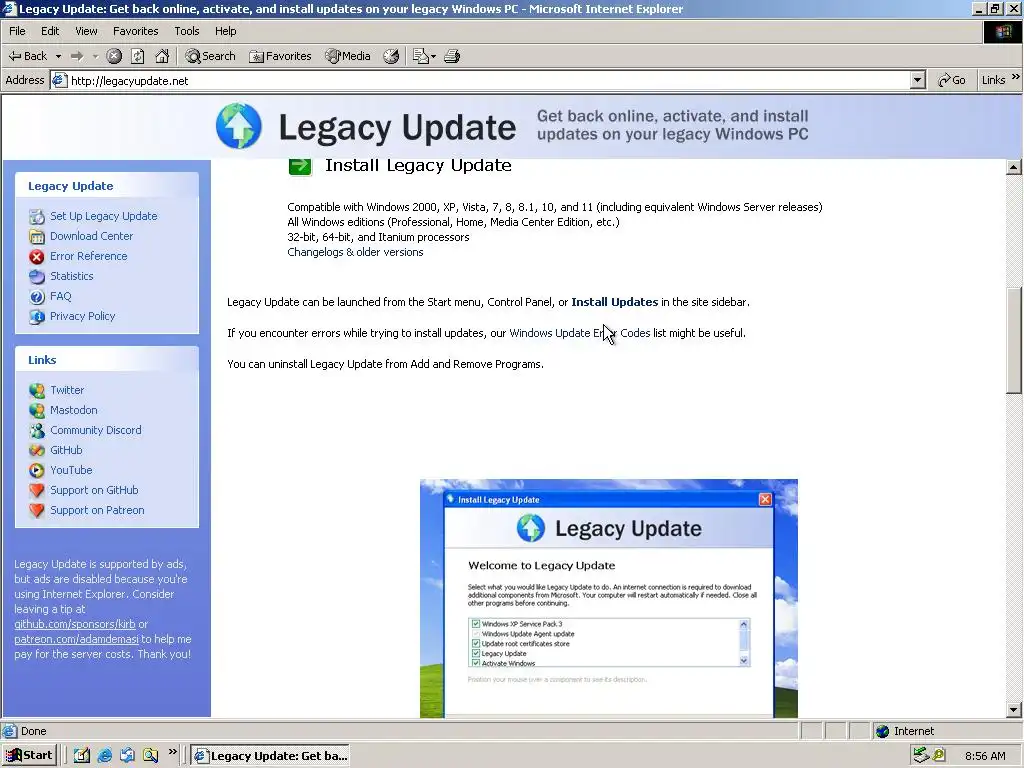Stop loading with the Stop icon
1024x768 pixels.
pyautogui.click(x=114, y=56)
